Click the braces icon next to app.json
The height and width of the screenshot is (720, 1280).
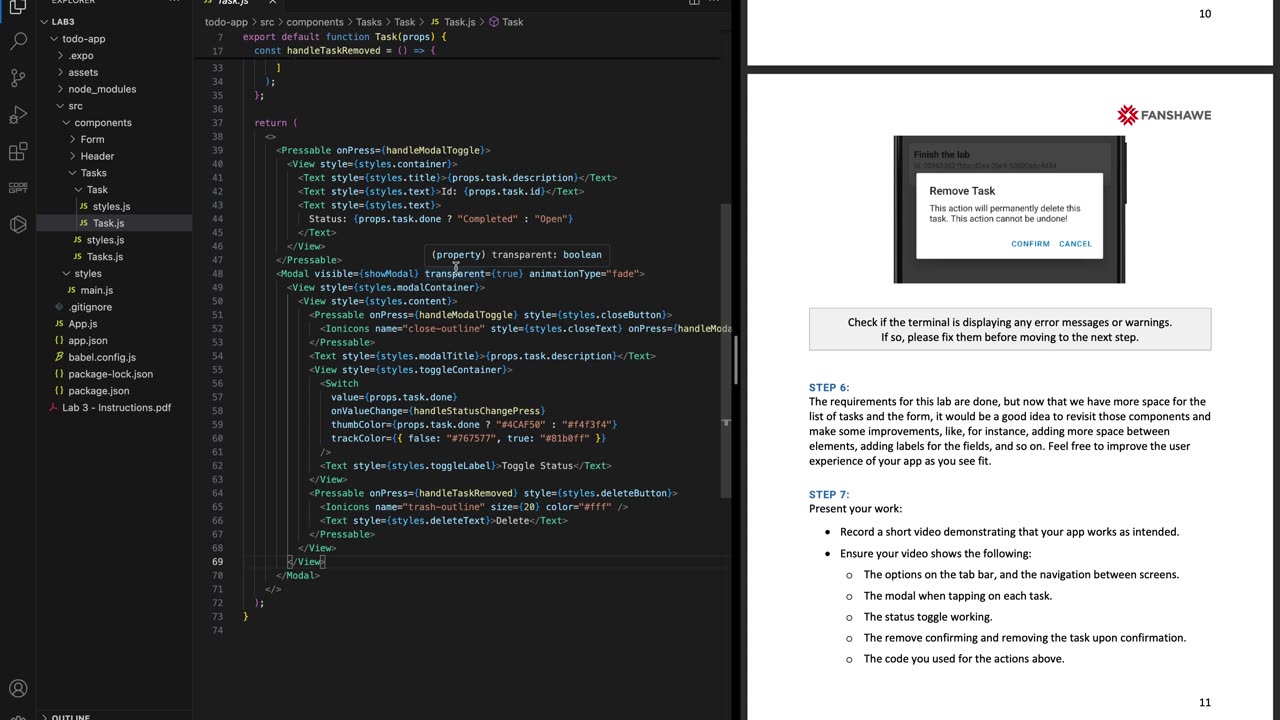[x=59, y=341]
